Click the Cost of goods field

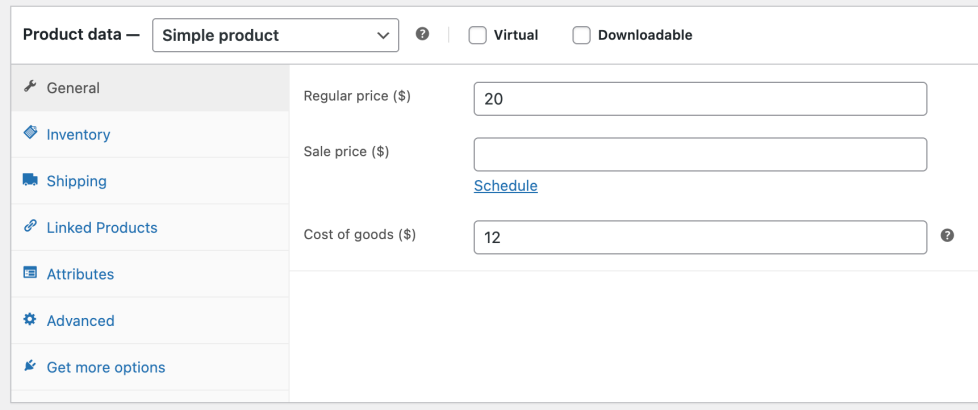(700, 237)
